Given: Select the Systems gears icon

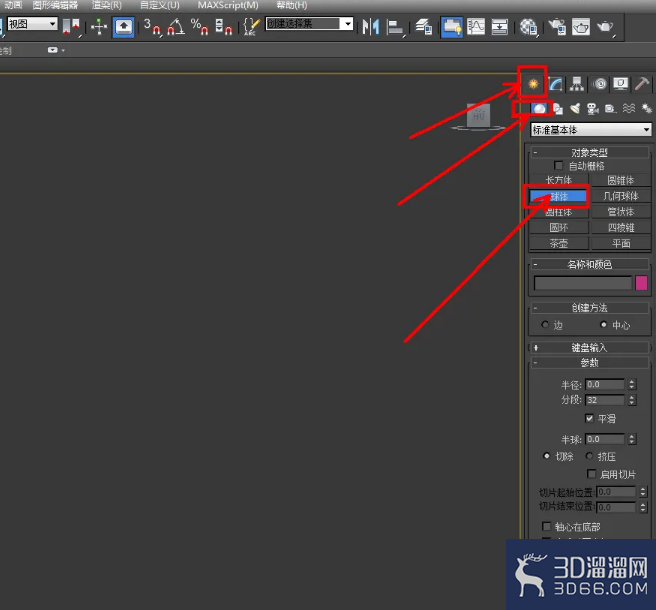Looking at the screenshot, I should 647,109.
